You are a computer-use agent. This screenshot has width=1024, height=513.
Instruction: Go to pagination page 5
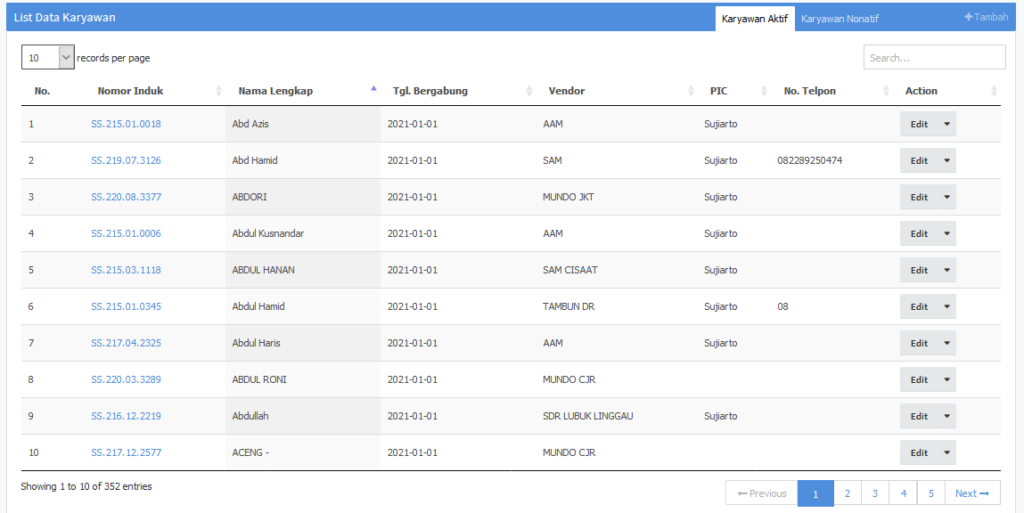click(x=931, y=493)
